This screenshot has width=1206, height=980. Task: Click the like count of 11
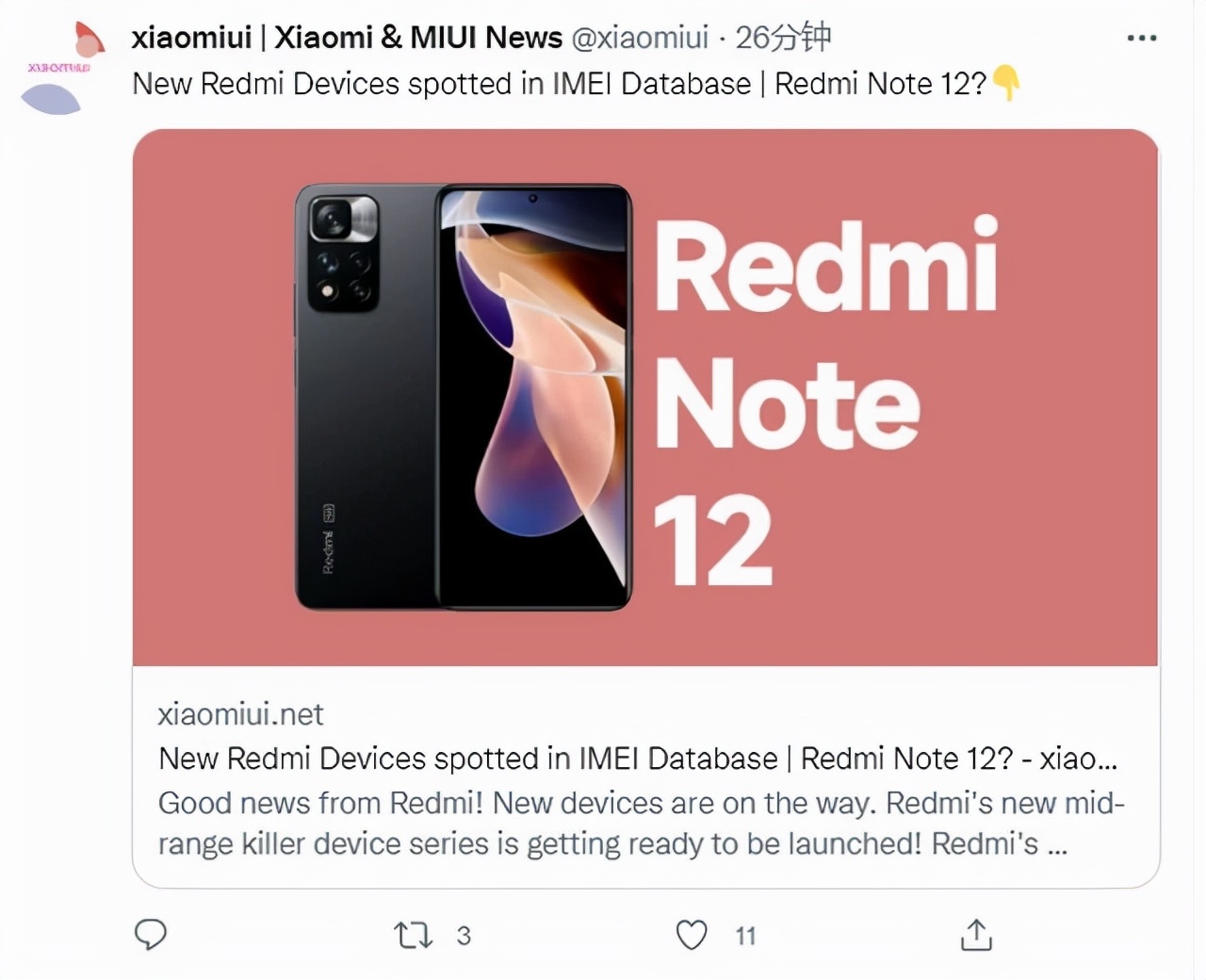coord(745,936)
